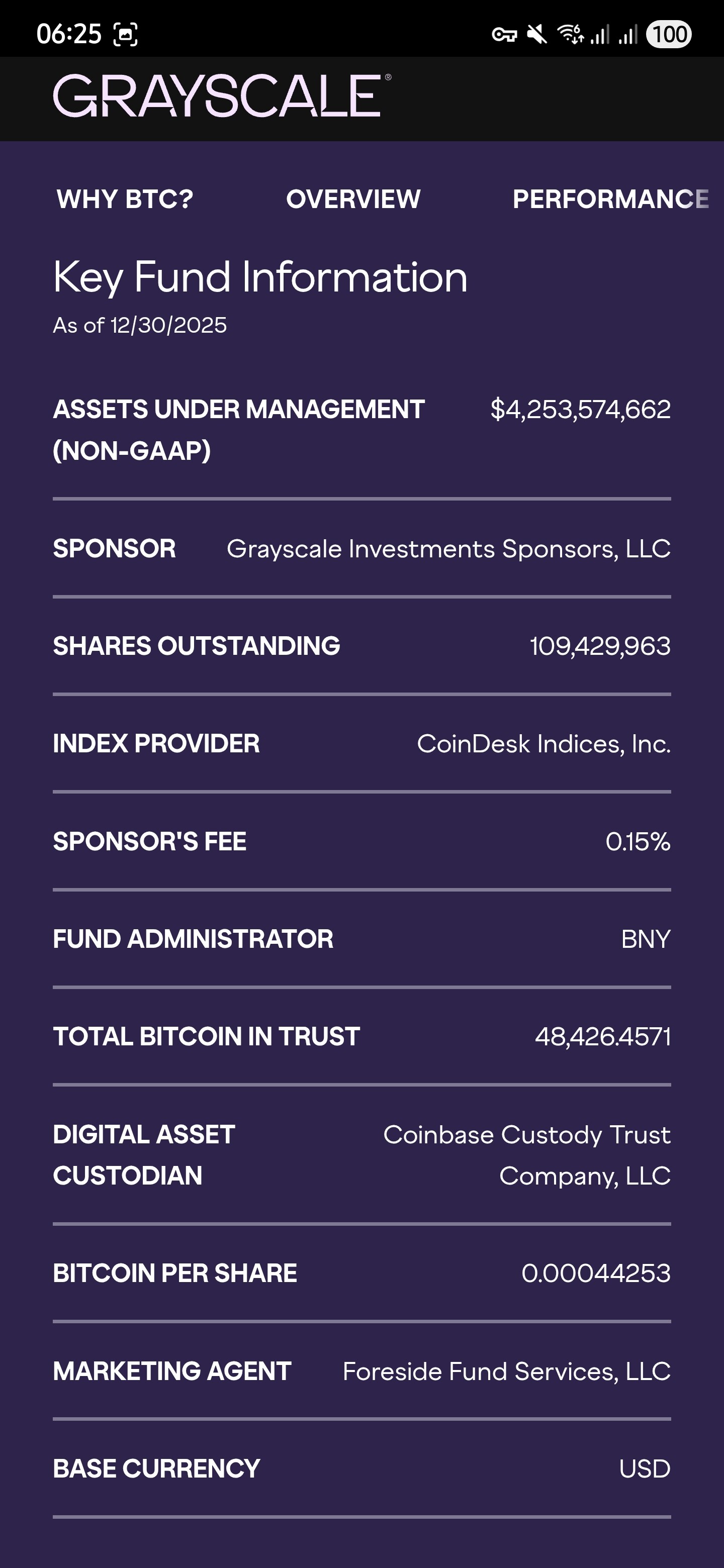The height and width of the screenshot is (1568, 724).
Task: Tap the screen capture icon beside clock
Action: click(125, 34)
